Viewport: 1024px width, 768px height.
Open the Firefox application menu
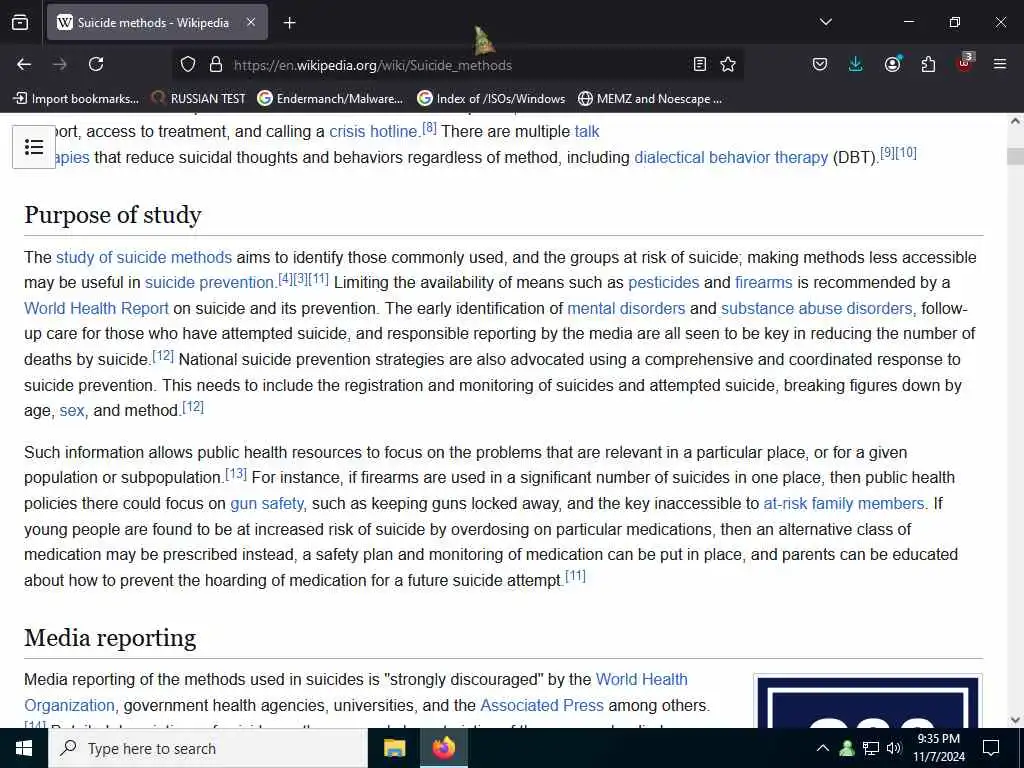click(x=1000, y=64)
